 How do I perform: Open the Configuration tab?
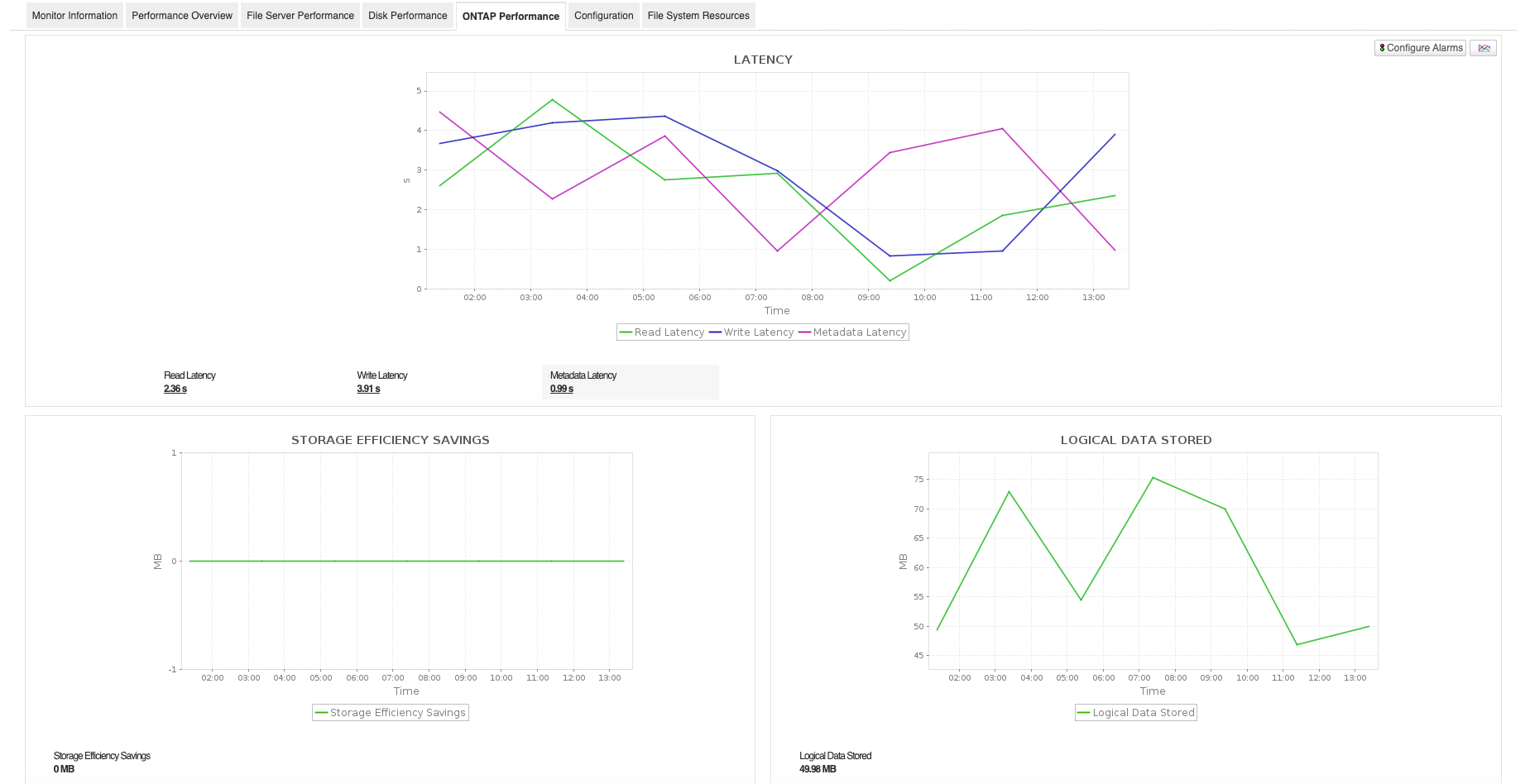pos(604,16)
